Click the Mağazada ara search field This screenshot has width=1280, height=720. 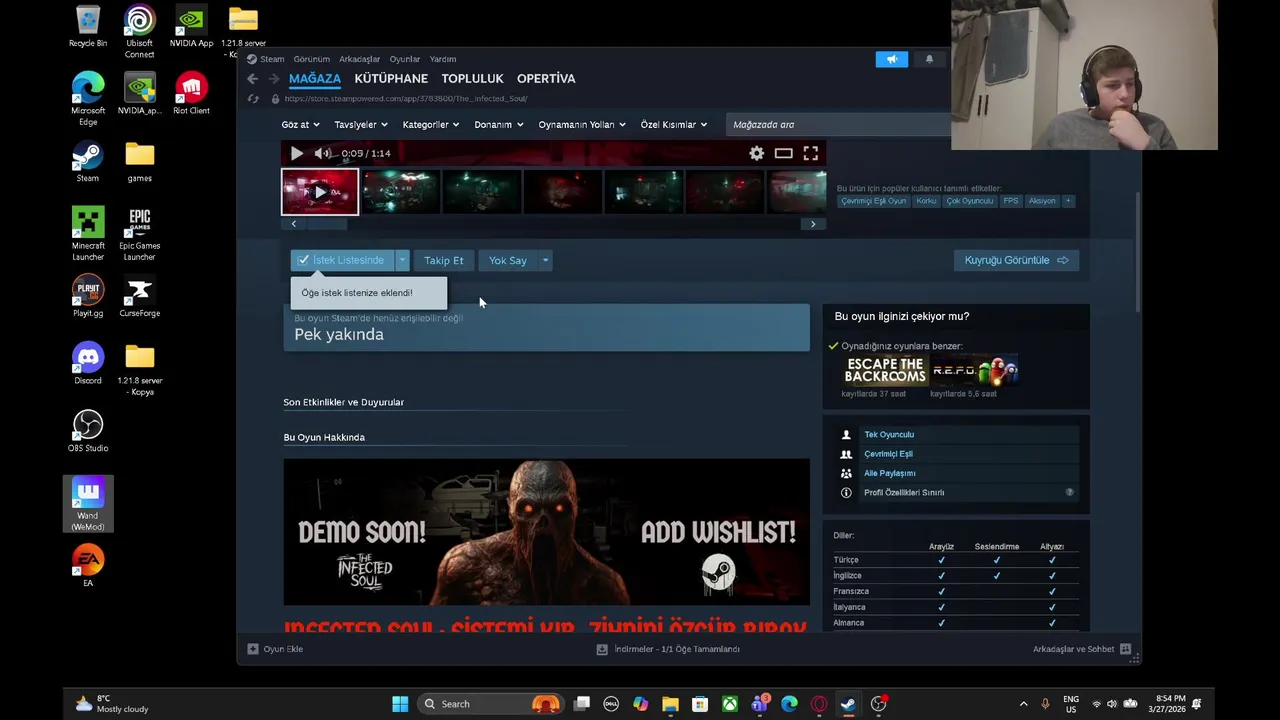pos(838,125)
